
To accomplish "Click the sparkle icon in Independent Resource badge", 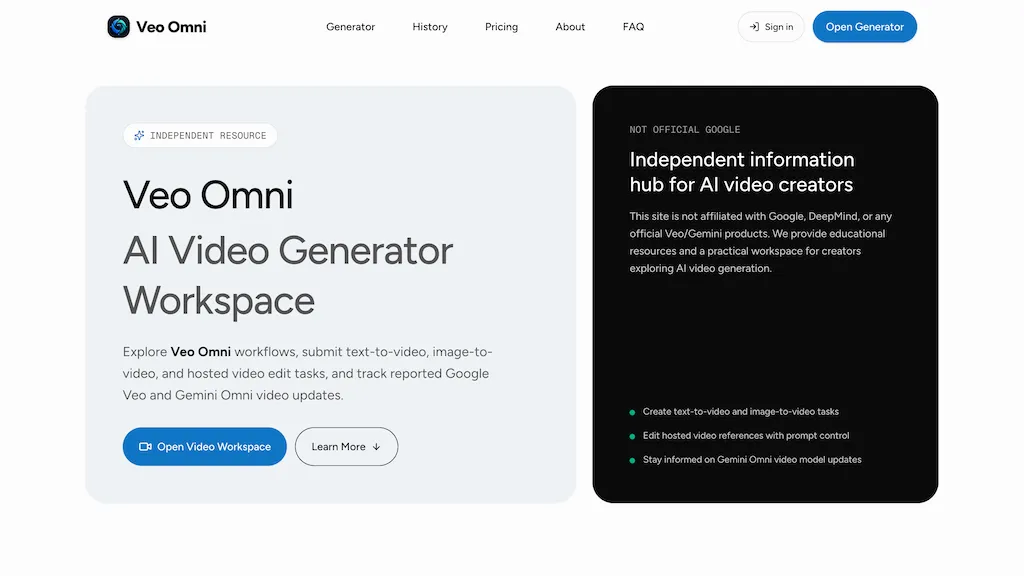I will (139, 135).
